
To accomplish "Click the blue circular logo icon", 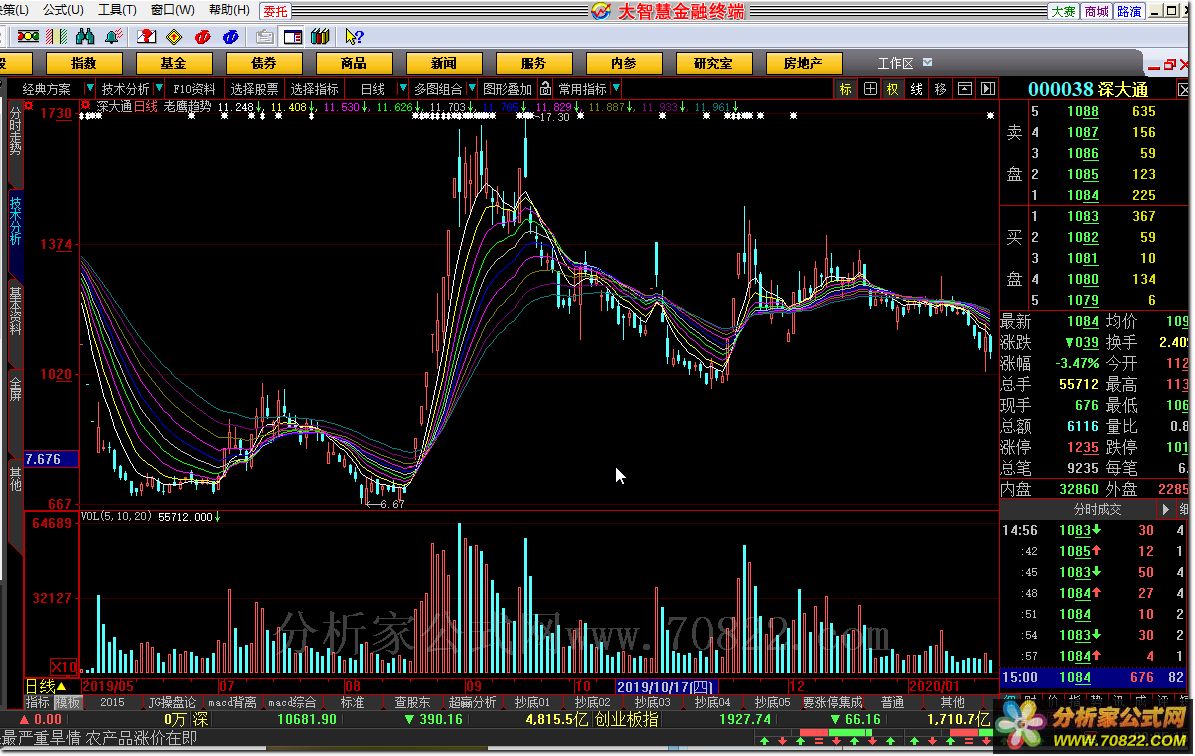I will coord(231,36).
